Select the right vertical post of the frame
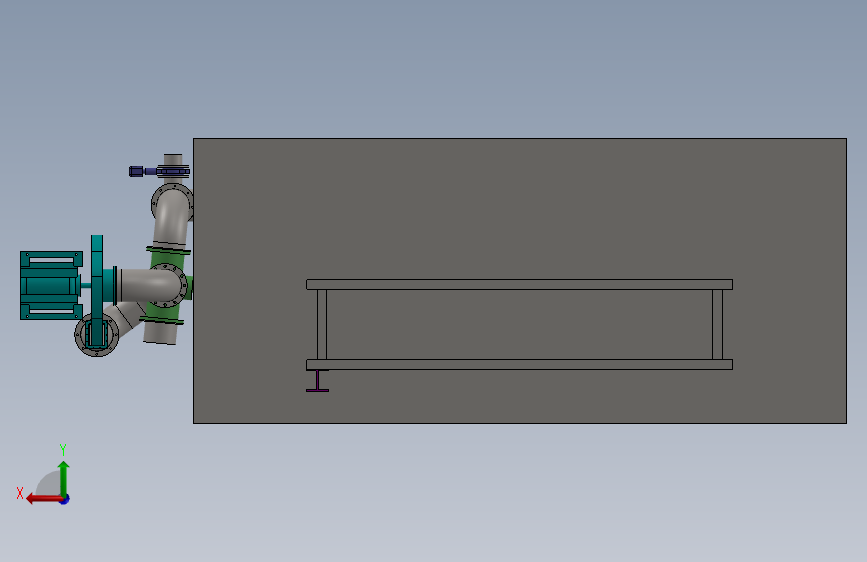This screenshot has height=562, width=867. (717, 325)
